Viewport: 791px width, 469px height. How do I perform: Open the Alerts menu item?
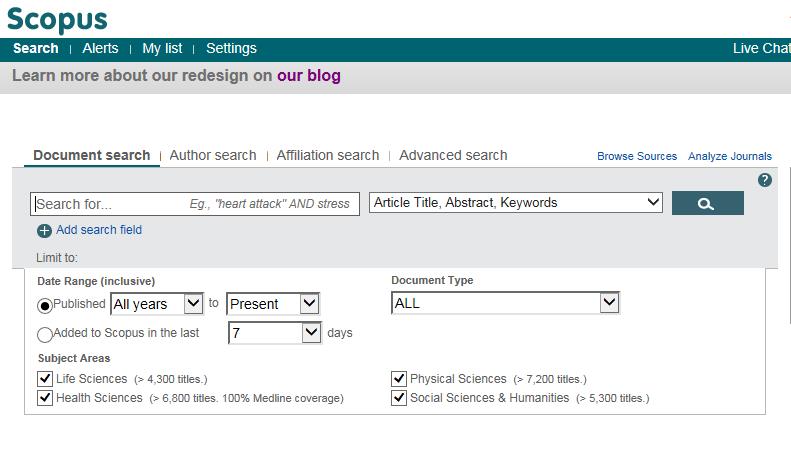click(100, 48)
